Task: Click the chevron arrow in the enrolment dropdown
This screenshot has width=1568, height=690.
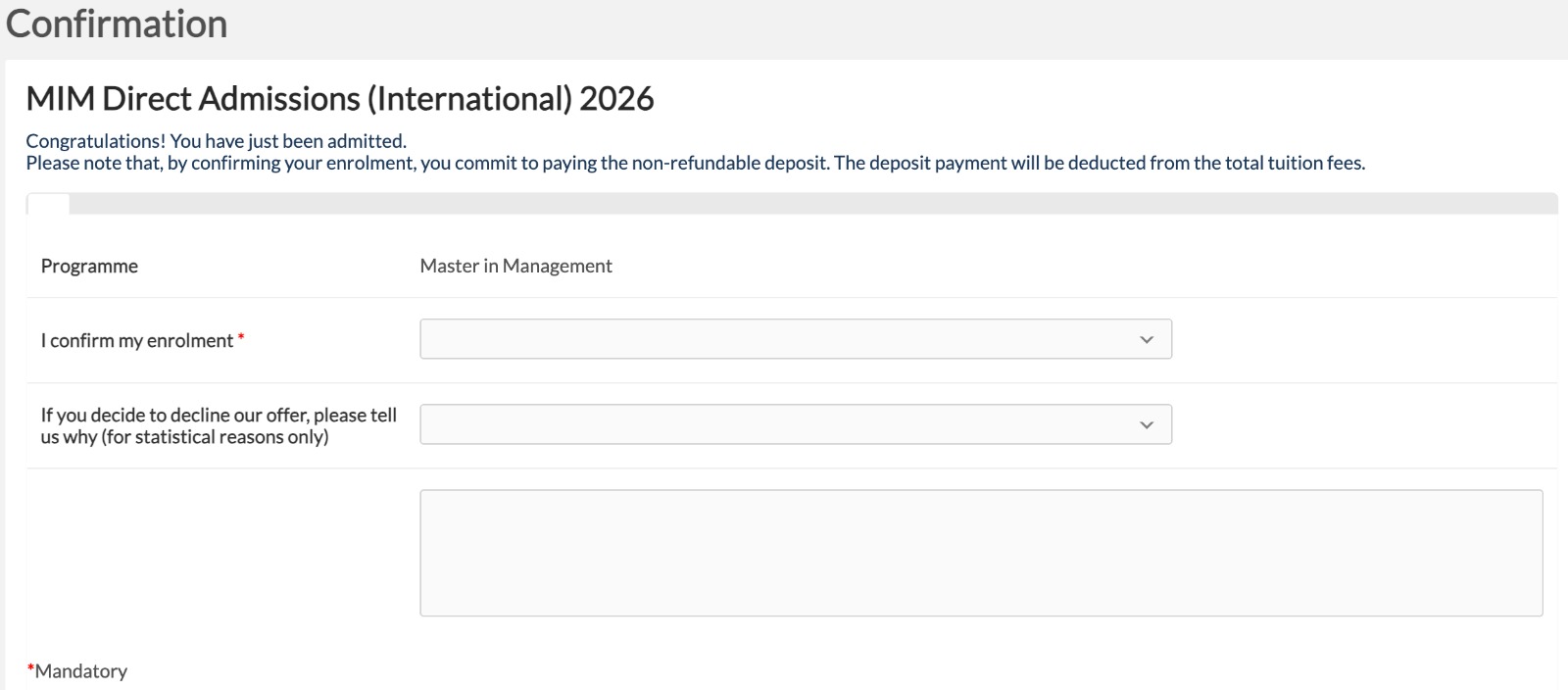Action: 1147,340
